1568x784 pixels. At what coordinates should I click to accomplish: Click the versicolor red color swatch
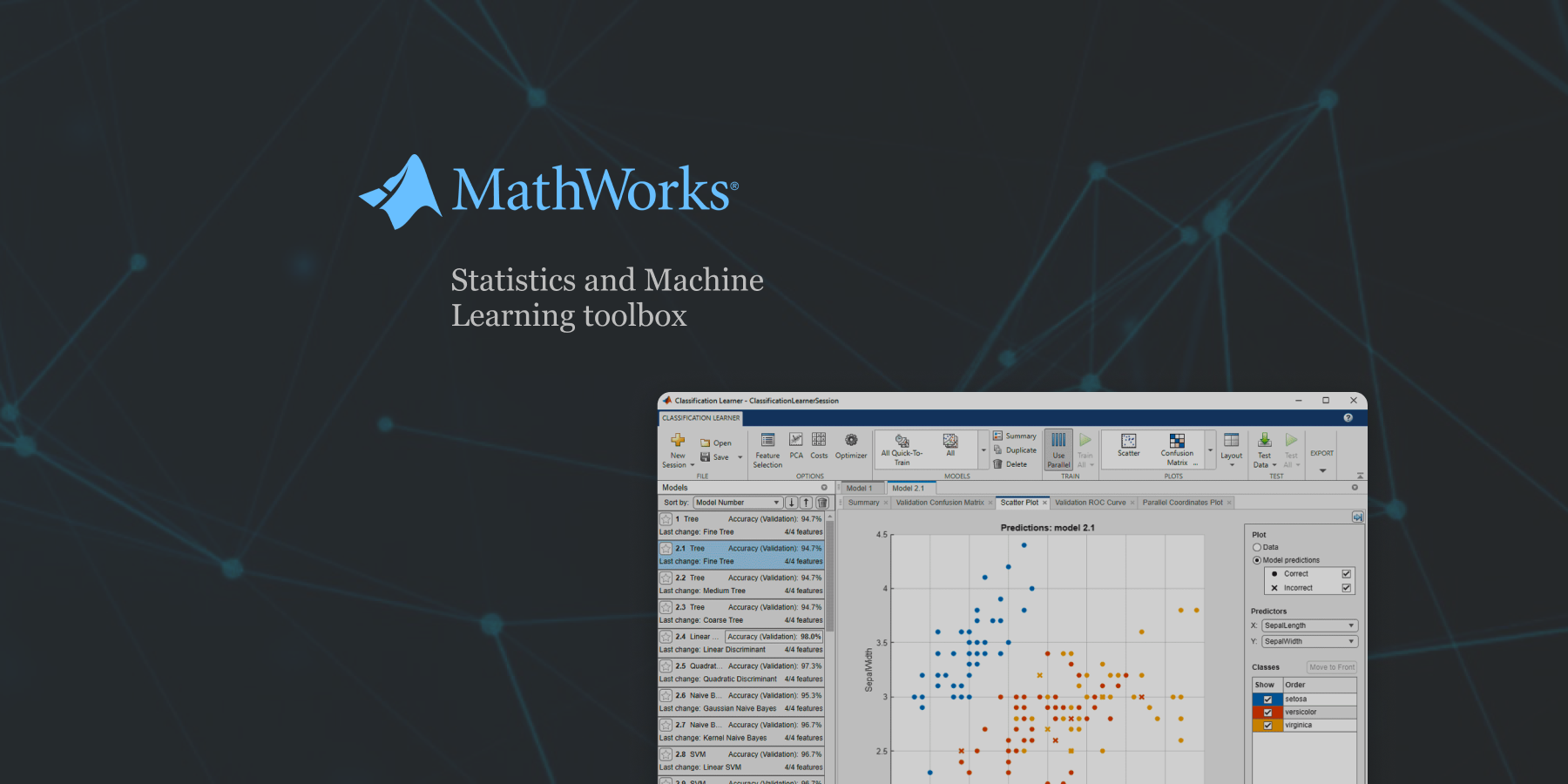point(1267,713)
